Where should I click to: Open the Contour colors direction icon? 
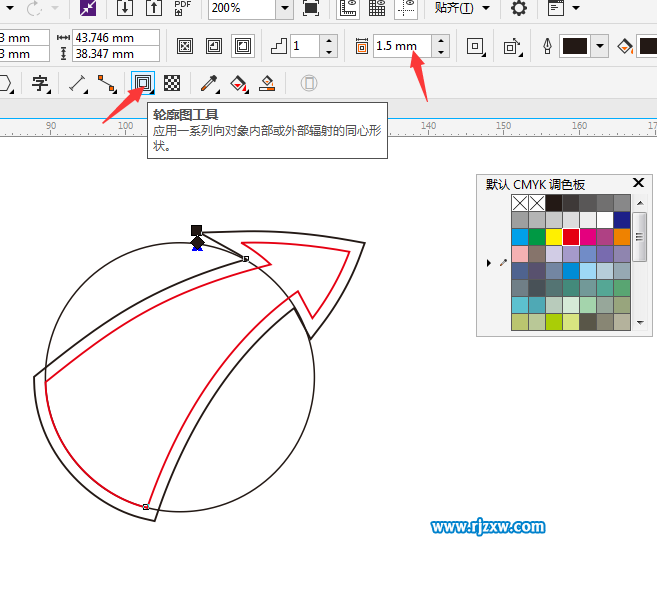tap(513, 47)
